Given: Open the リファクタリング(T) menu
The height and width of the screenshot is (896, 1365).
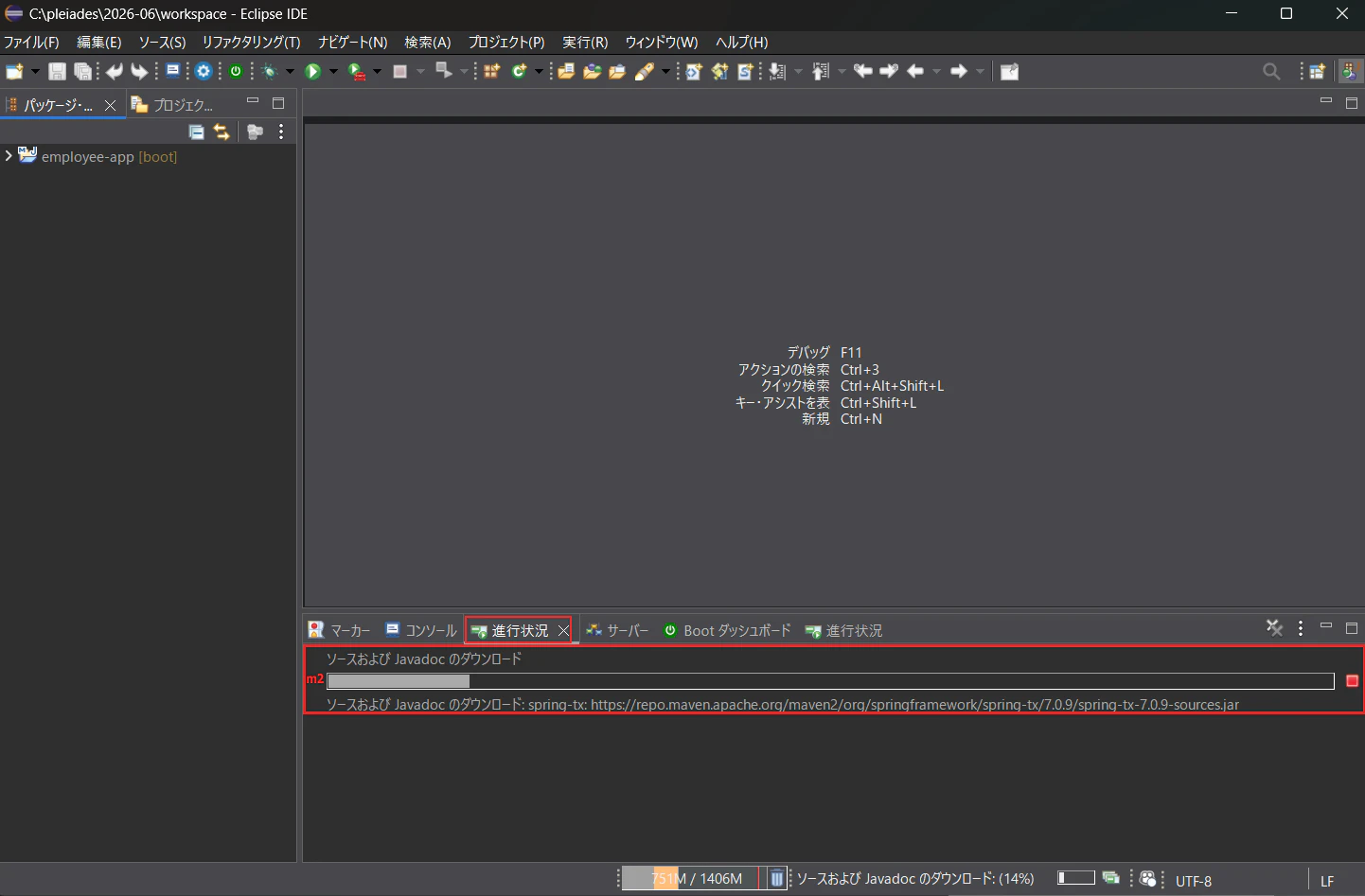Looking at the screenshot, I should (251, 43).
